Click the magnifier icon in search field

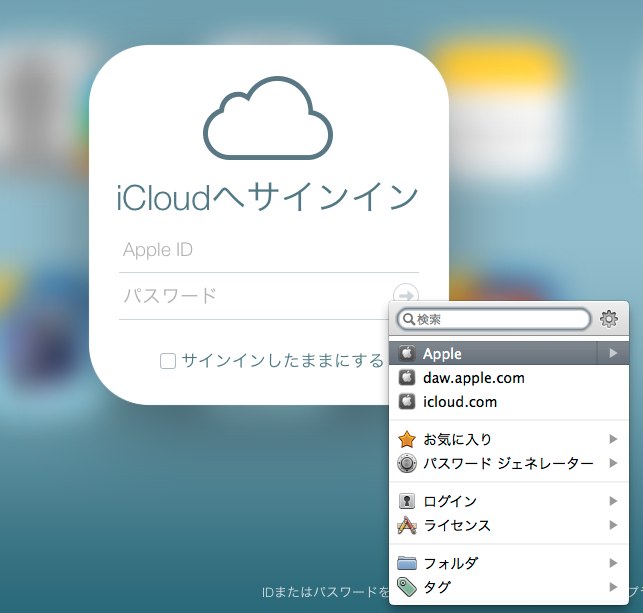[x=408, y=319]
